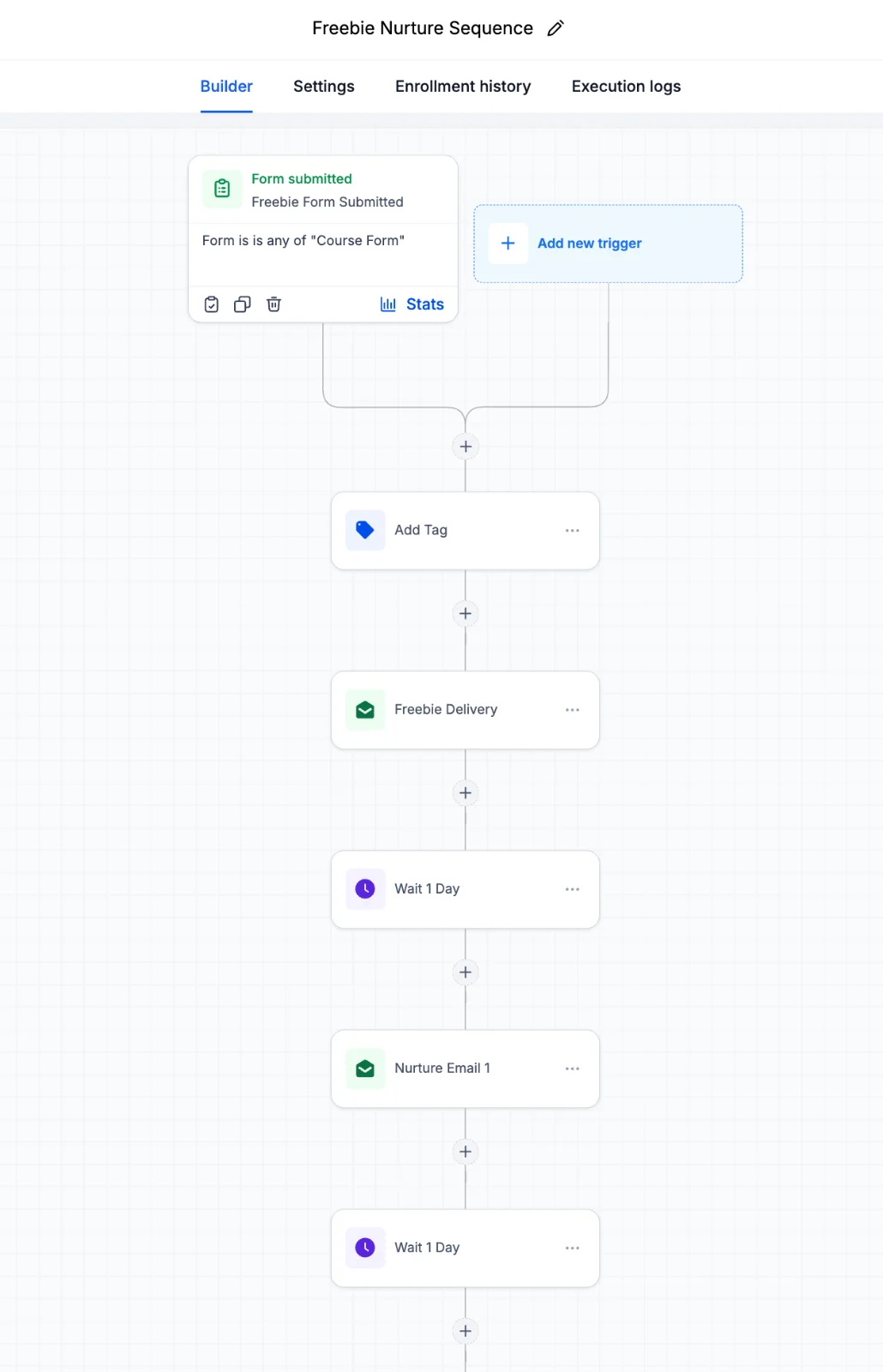Add new trigger

(608, 244)
